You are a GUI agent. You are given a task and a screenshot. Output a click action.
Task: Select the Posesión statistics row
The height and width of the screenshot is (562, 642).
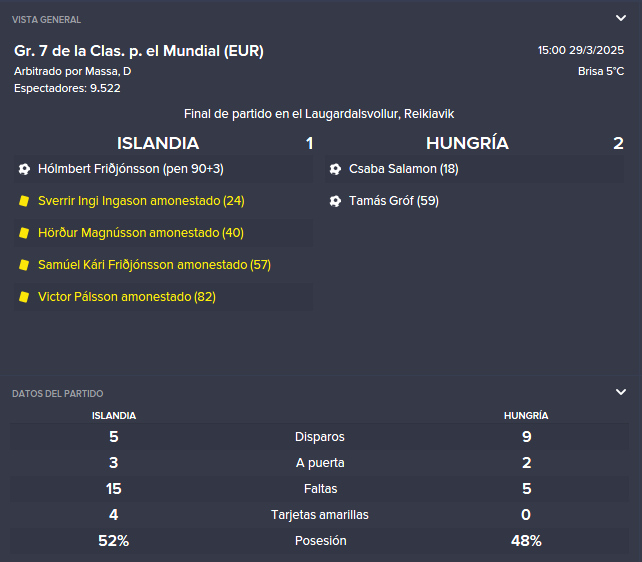coord(319,541)
